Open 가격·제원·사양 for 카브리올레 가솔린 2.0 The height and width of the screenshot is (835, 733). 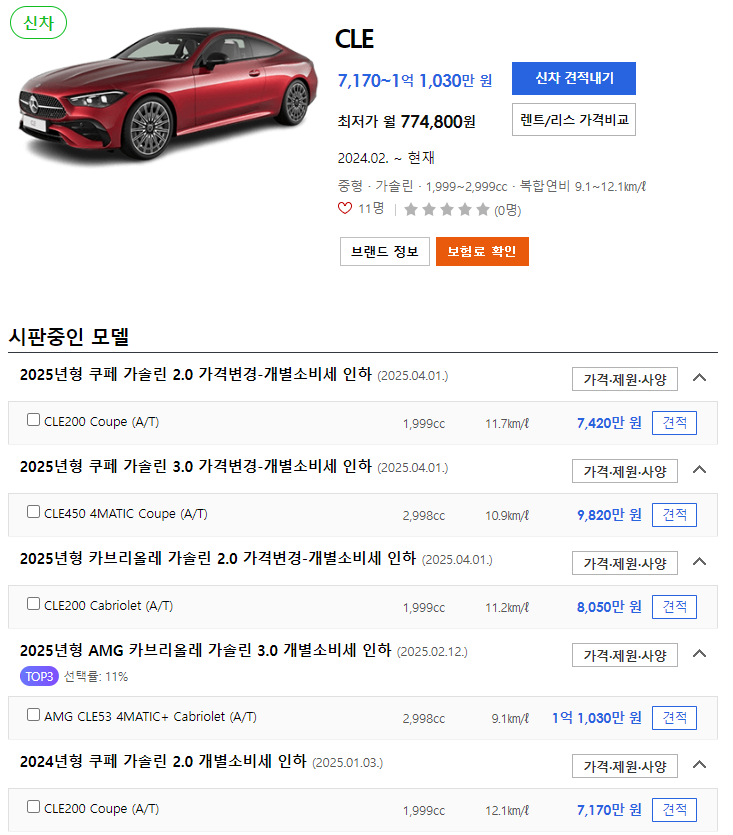point(625,563)
